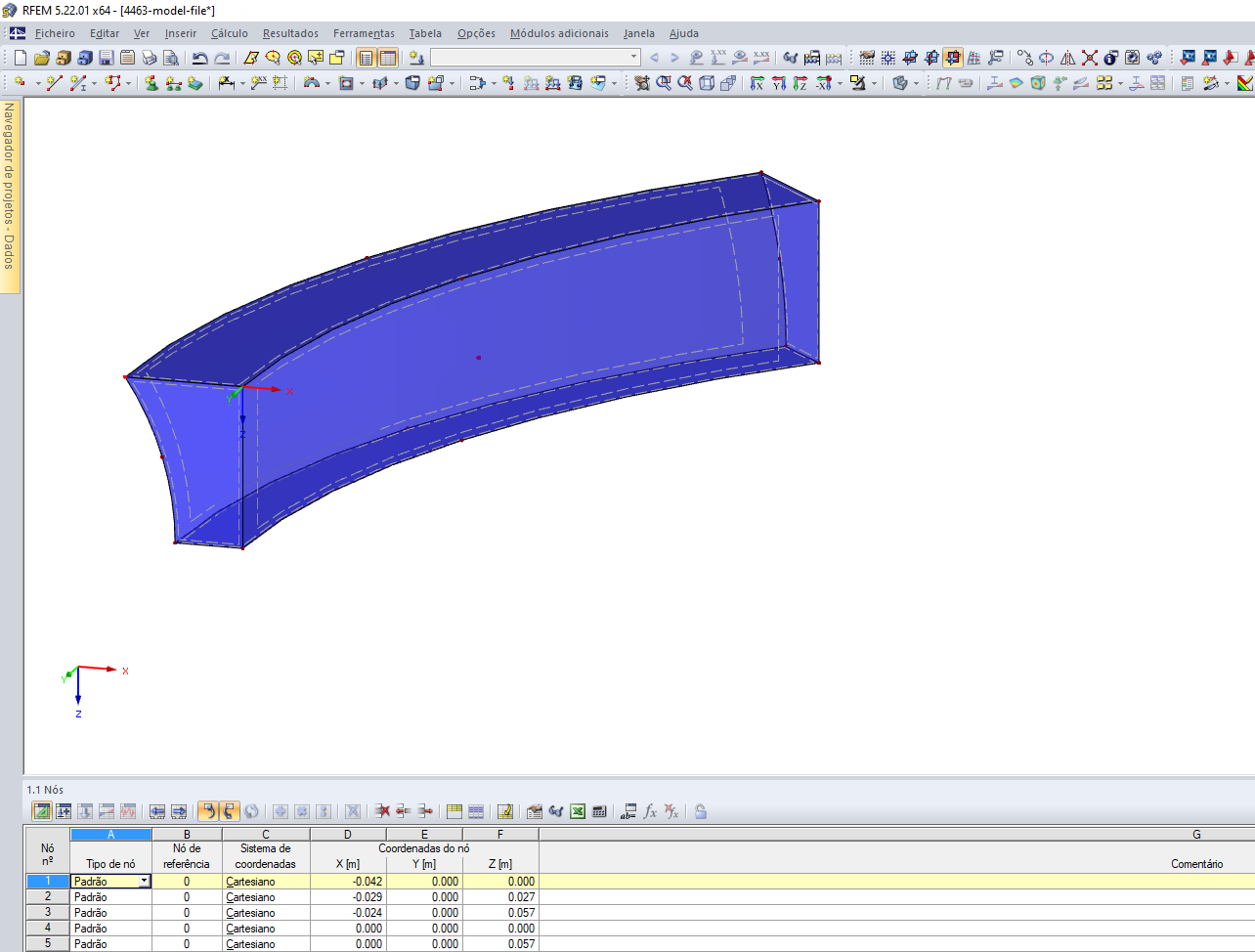Open dropdown next to the -X view icon
Image resolution: width=1255 pixels, height=952 pixels.
coord(840,83)
